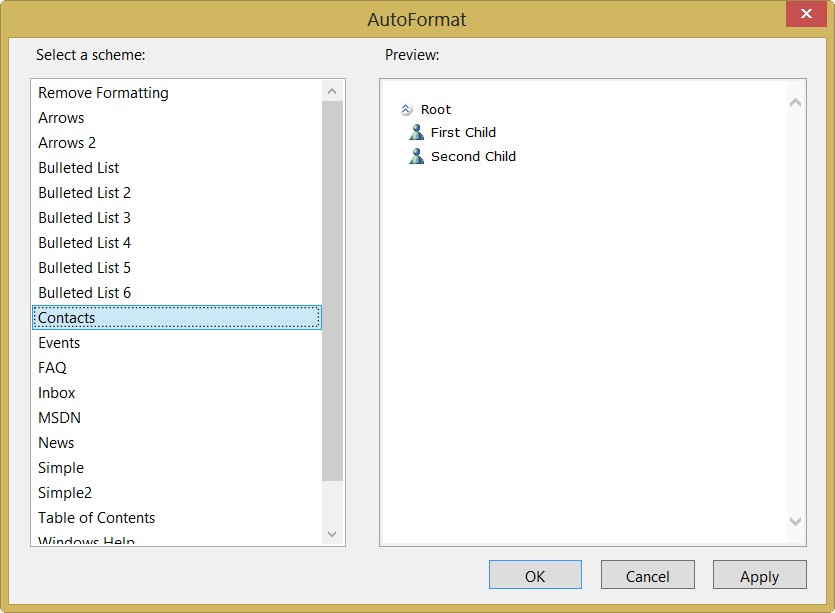The width and height of the screenshot is (835, 613).
Task: Select the Events scheme
Action: click(x=177, y=343)
